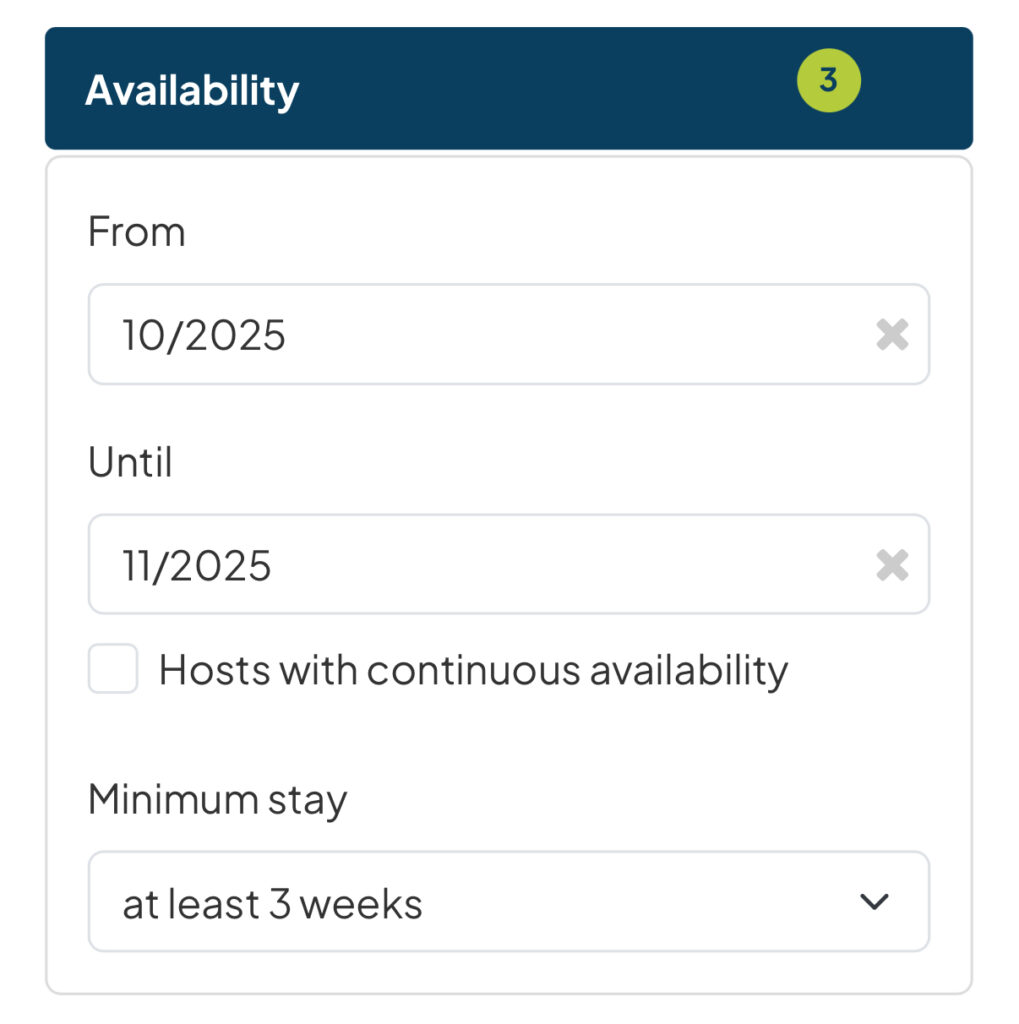Screen dimensions: 1019x1024
Task: Click the chevron arrow in Minimum stay
Action: (x=874, y=902)
